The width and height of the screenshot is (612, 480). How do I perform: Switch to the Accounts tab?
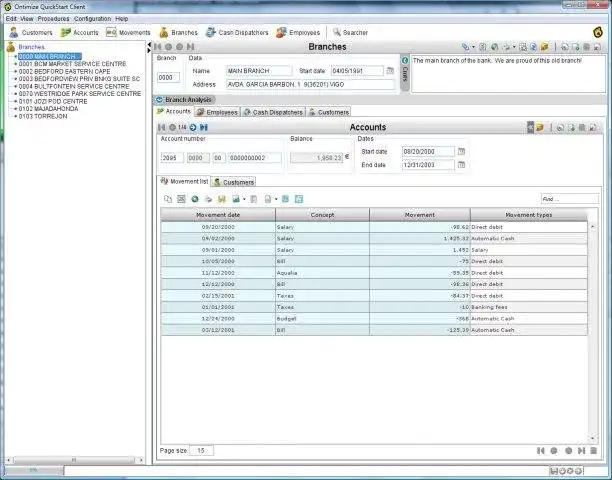(x=174, y=112)
